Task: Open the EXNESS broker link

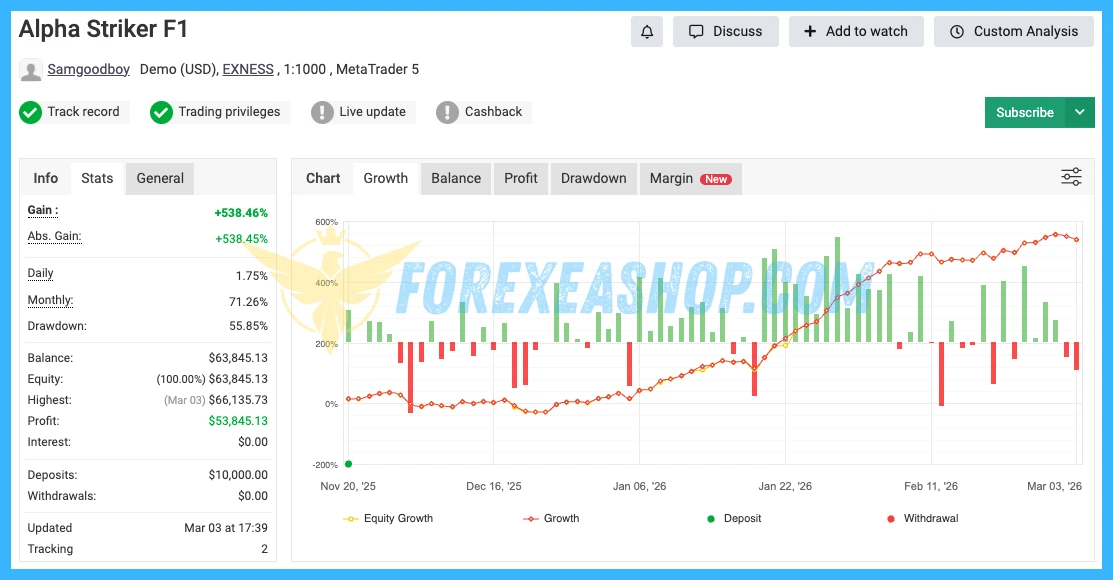Action: click(247, 70)
